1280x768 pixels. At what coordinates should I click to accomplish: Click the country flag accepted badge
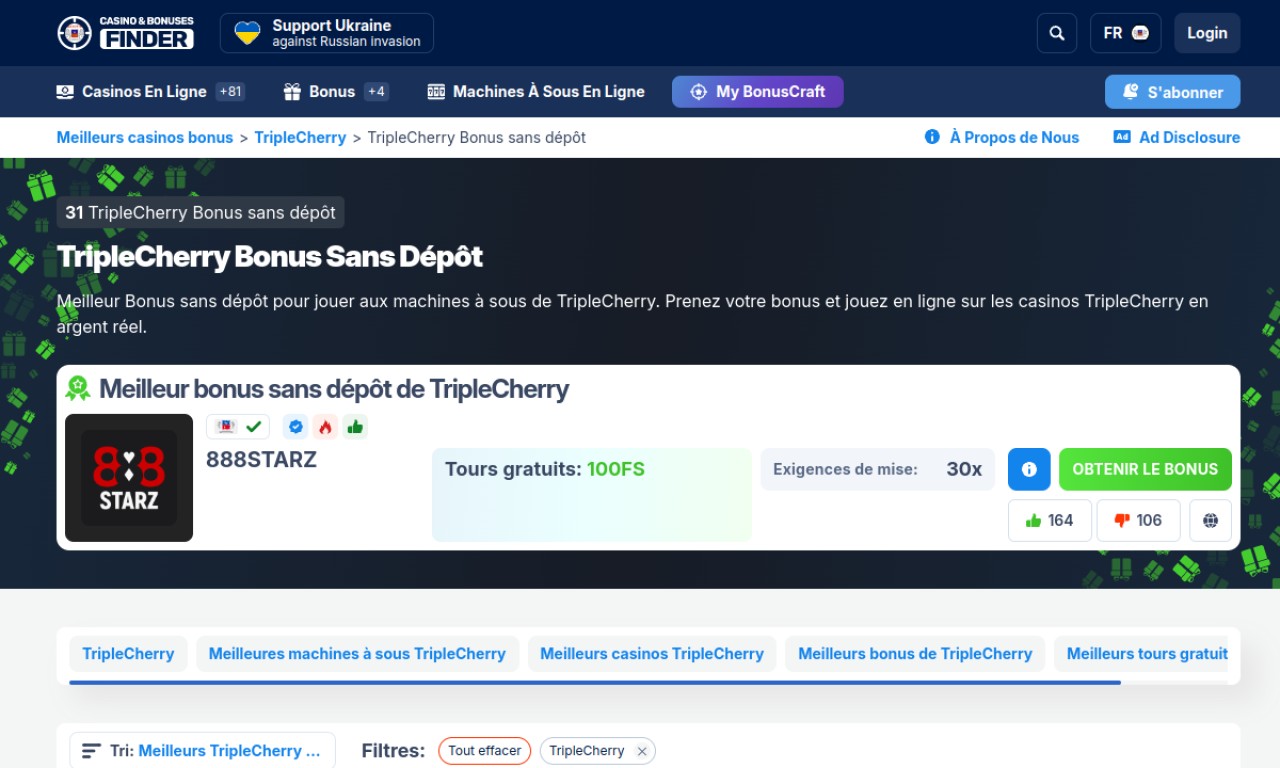(238, 427)
